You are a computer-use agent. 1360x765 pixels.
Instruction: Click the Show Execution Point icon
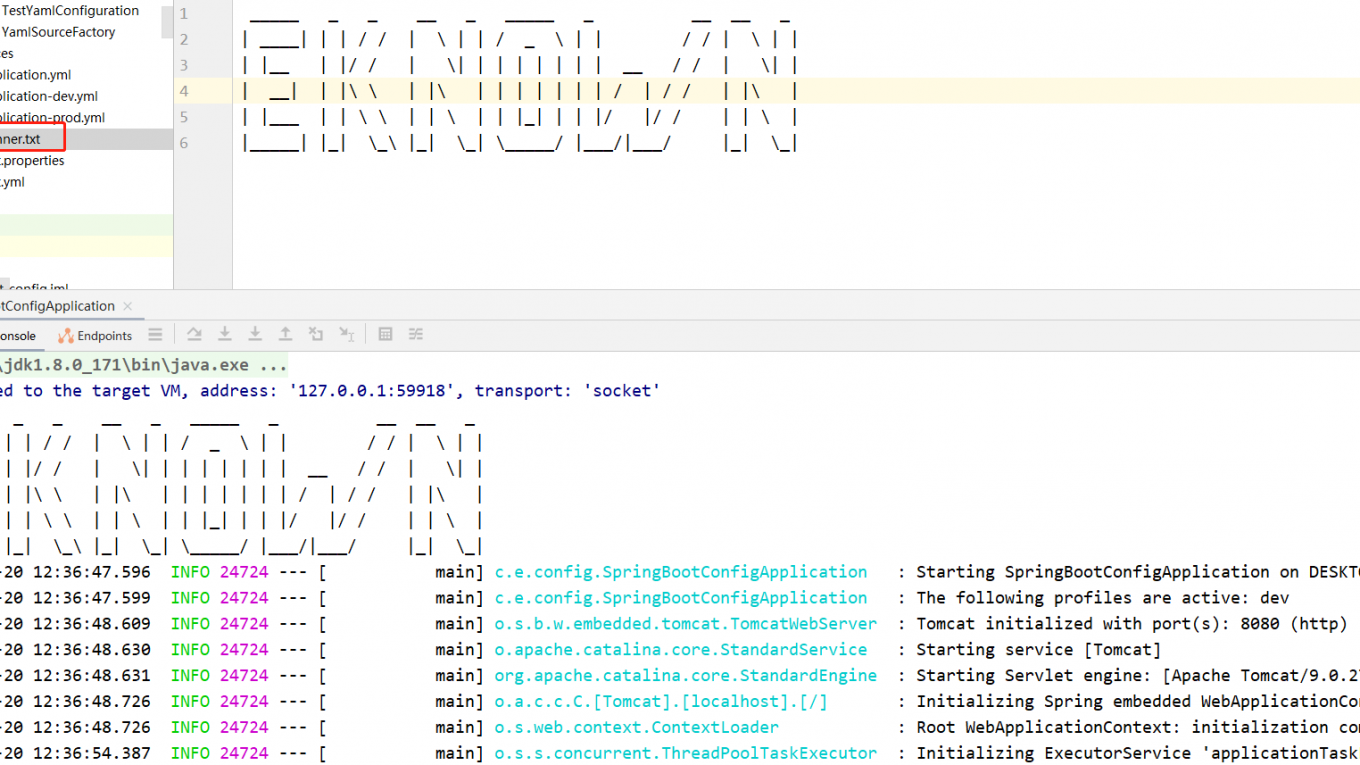[155, 335]
